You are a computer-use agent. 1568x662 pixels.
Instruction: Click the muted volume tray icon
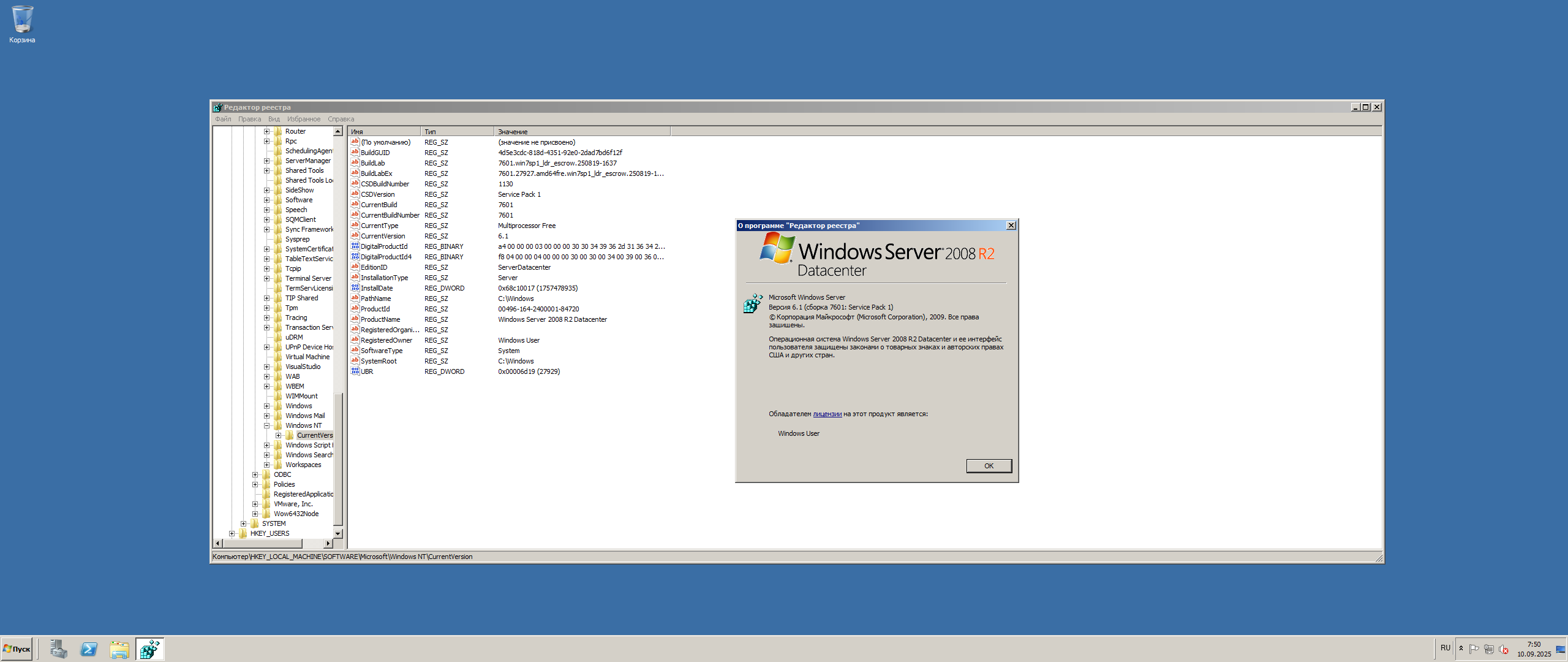point(1503,649)
